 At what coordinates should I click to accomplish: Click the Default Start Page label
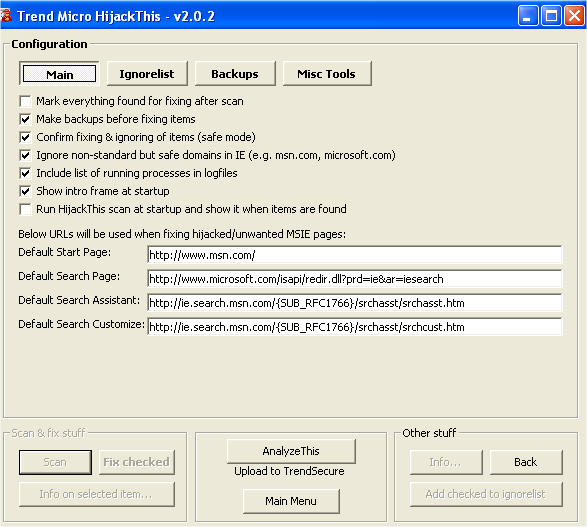click(65, 252)
